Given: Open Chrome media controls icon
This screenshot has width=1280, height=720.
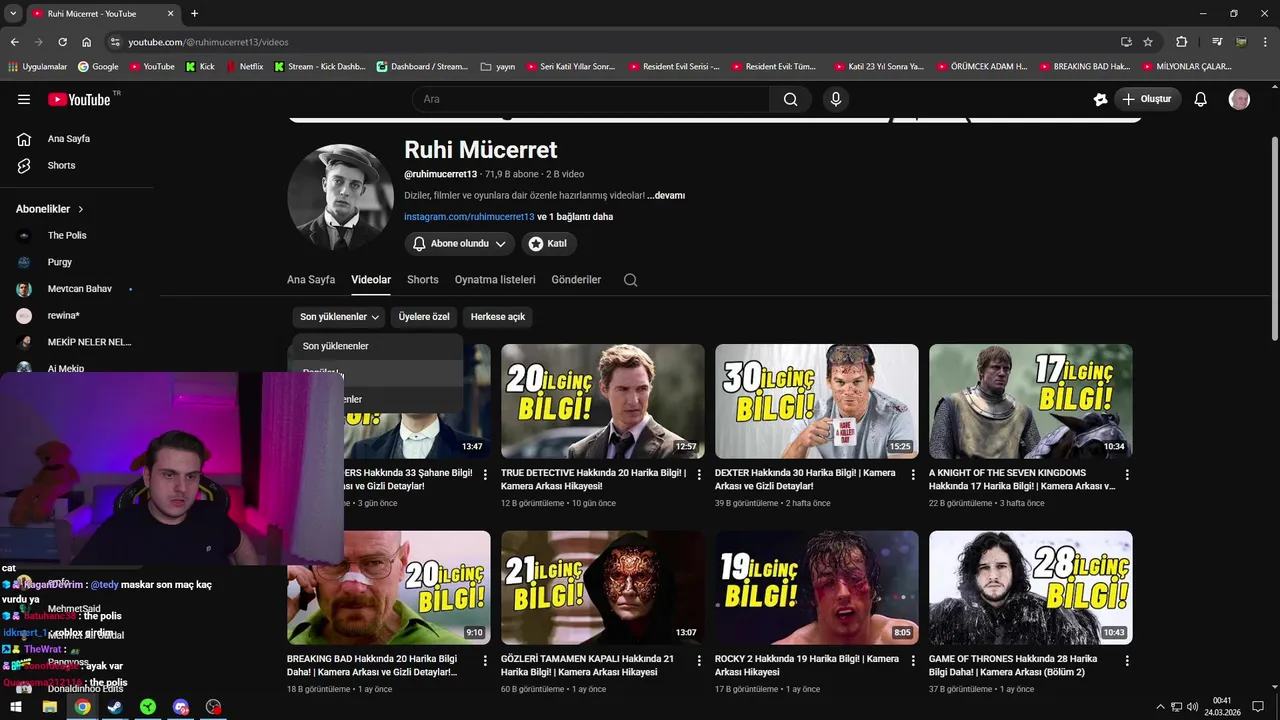Looking at the screenshot, I should pos(1217,42).
